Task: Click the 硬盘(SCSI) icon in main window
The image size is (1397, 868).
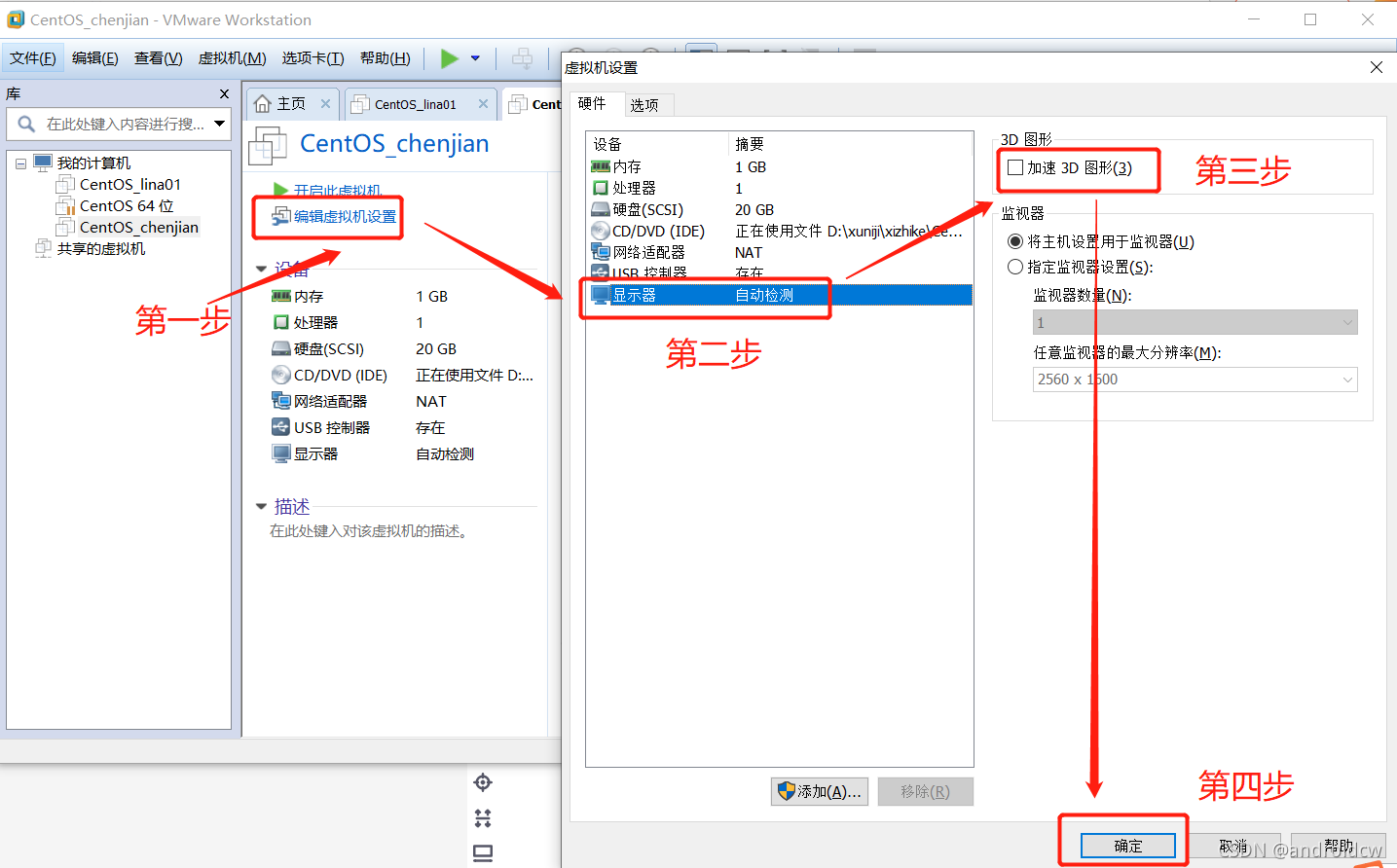Action: click(281, 349)
